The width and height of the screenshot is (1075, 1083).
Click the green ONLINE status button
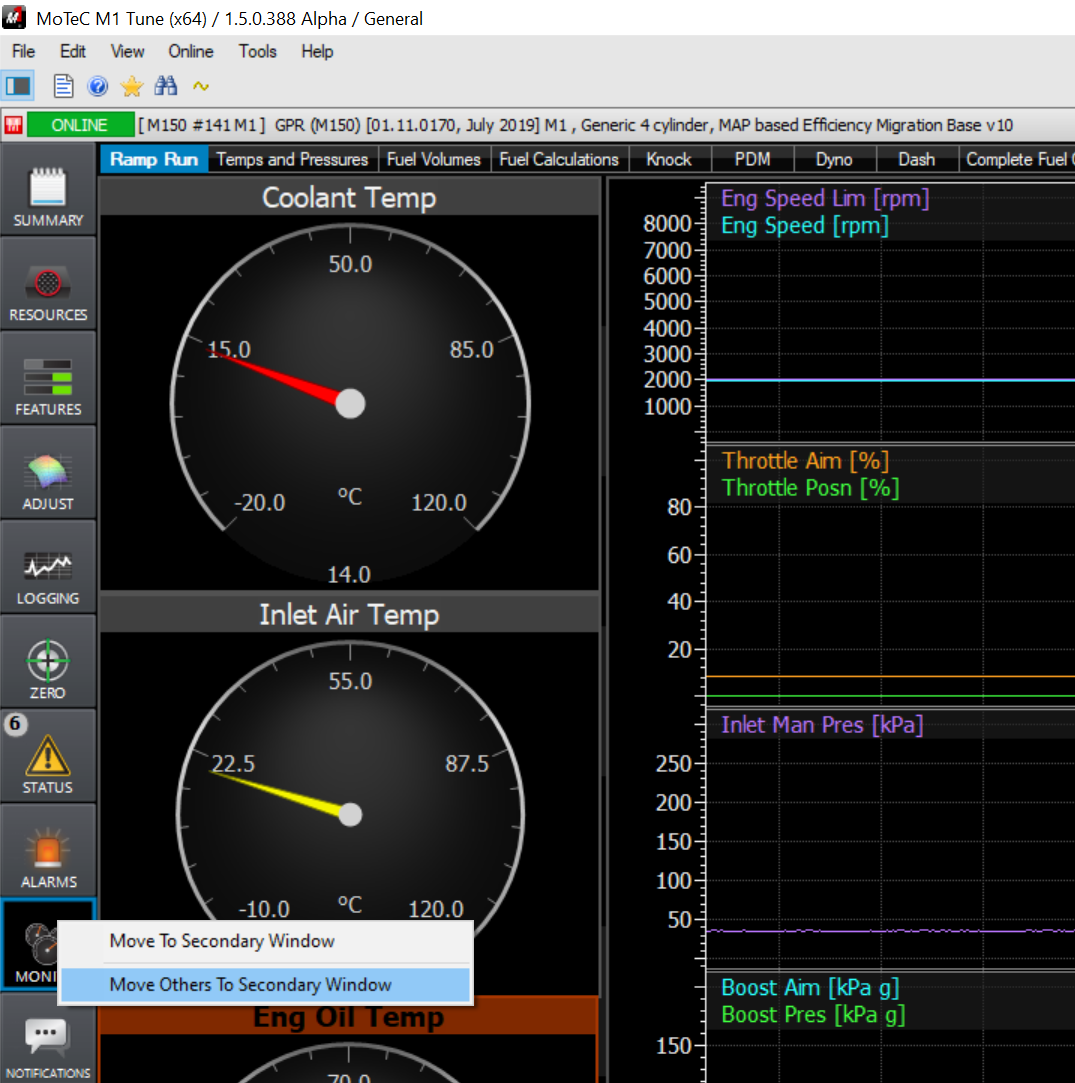[80, 125]
